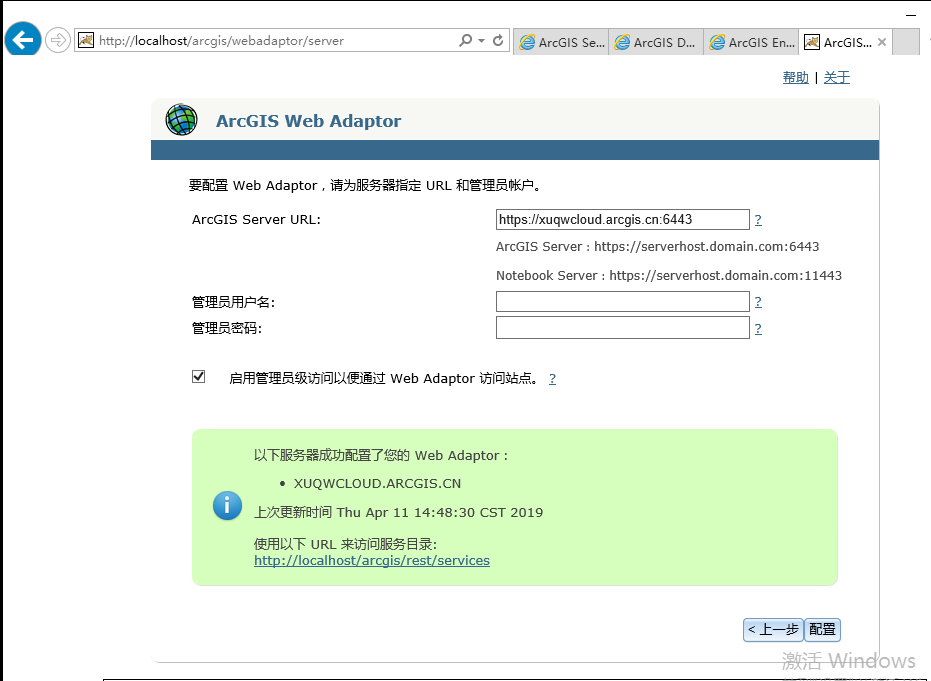Screen dimensions: 931x681
Task: Click the ArcGIS globe logo
Action: (x=181, y=120)
